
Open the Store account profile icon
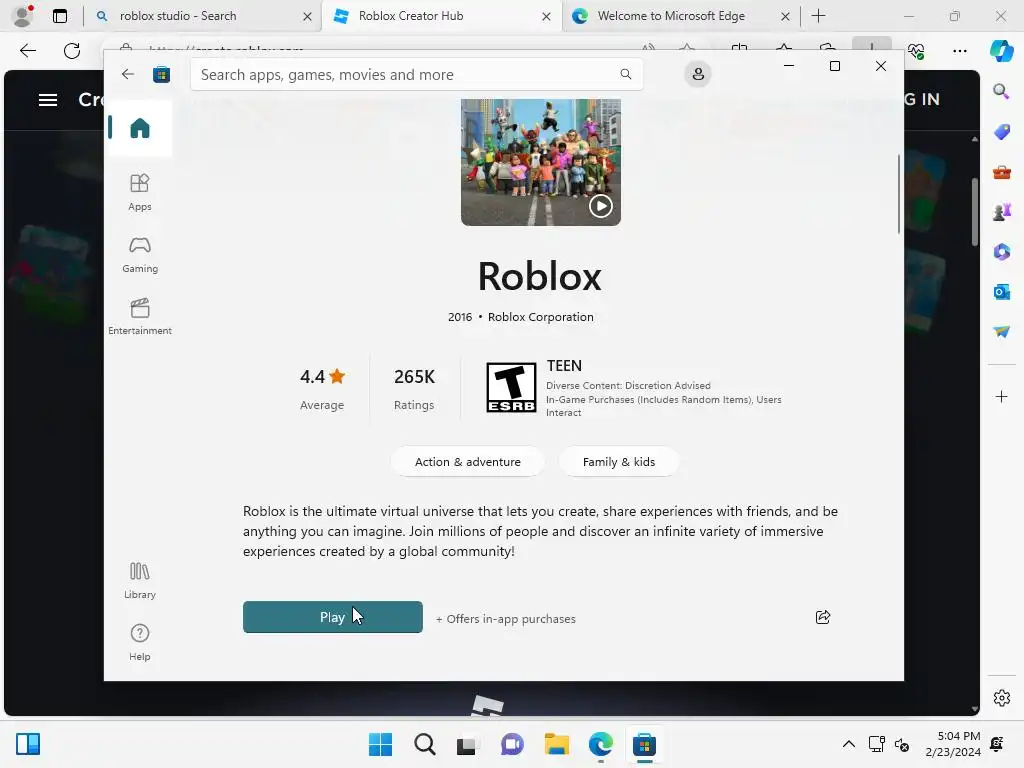pyautogui.click(x=697, y=74)
